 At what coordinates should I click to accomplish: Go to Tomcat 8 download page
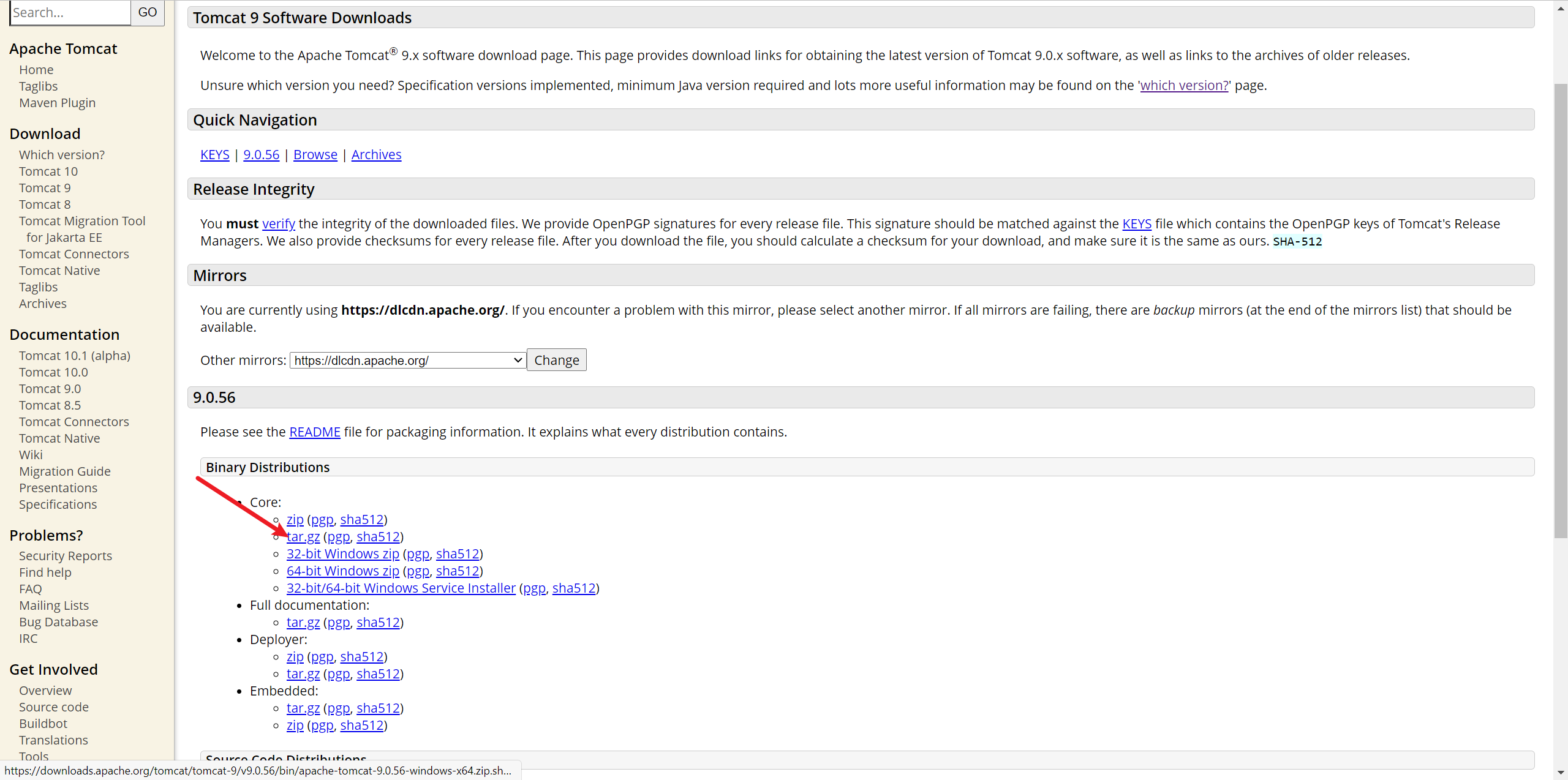pos(45,204)
